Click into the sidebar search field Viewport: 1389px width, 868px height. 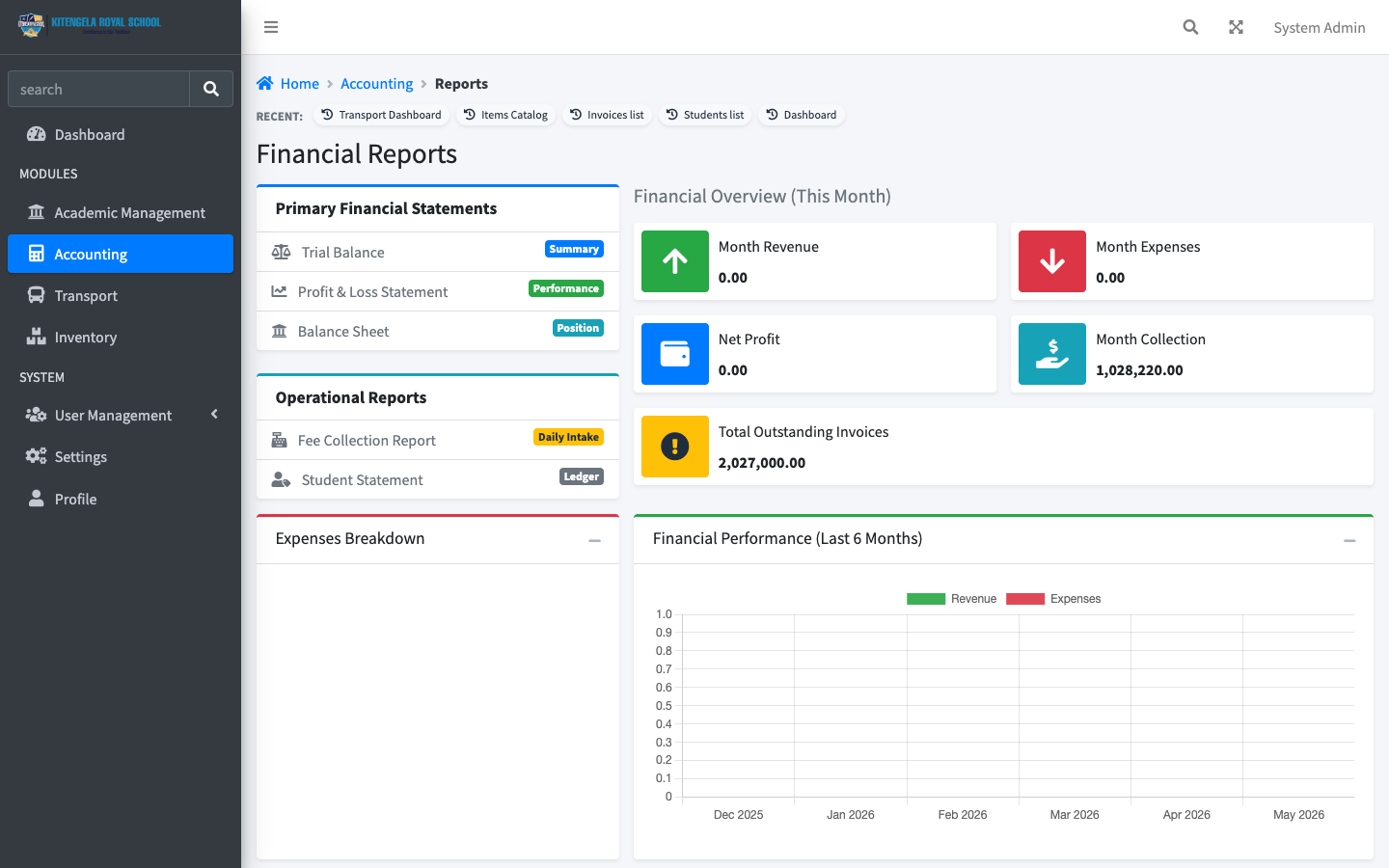point(98,89)
